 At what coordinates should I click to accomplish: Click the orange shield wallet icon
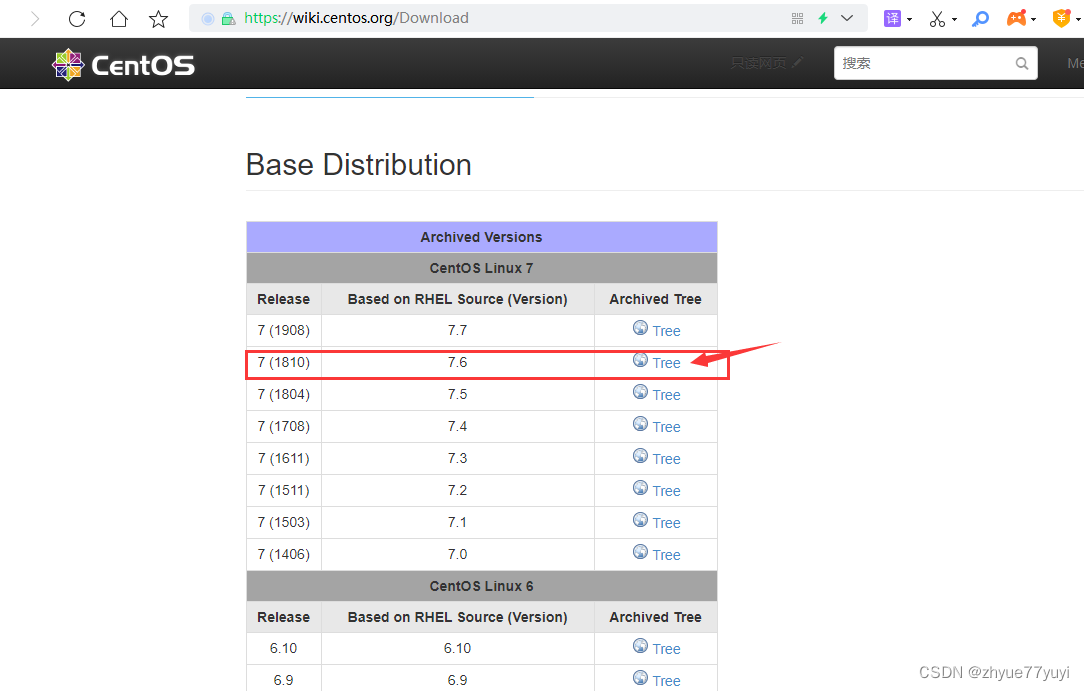tap(1061, 19)
